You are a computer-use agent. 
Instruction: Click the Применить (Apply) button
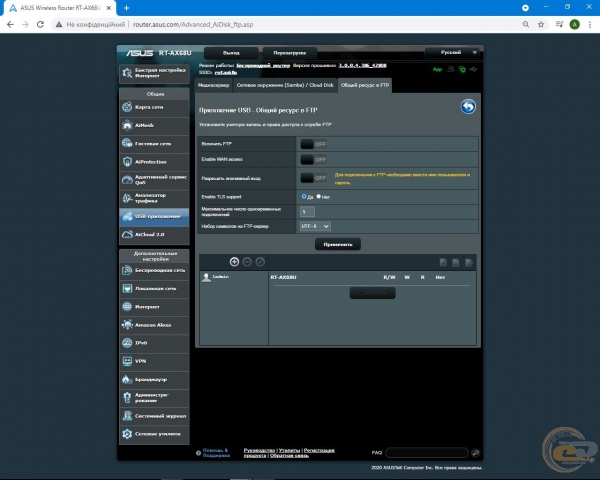[x=338, y=244]
